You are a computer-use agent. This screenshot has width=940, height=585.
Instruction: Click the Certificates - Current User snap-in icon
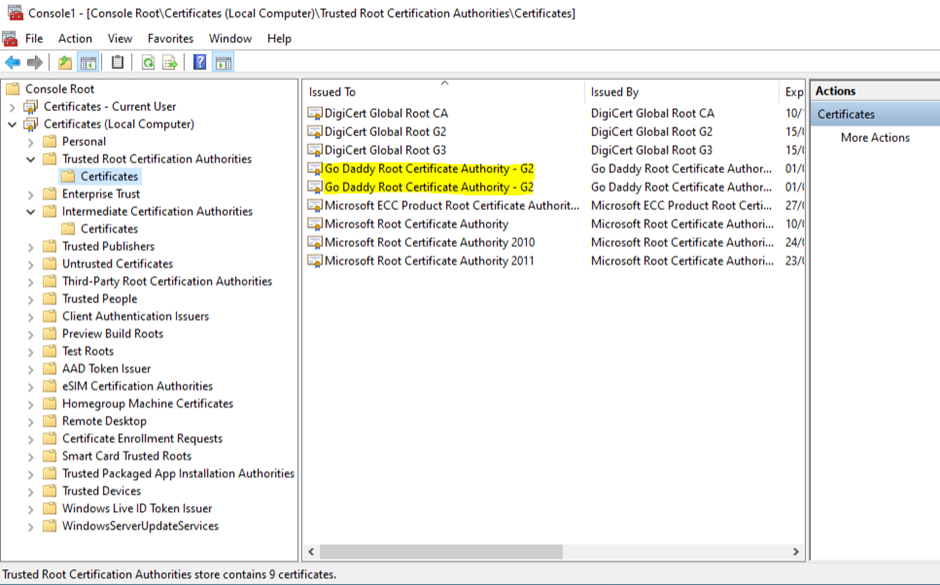point(31,107)
